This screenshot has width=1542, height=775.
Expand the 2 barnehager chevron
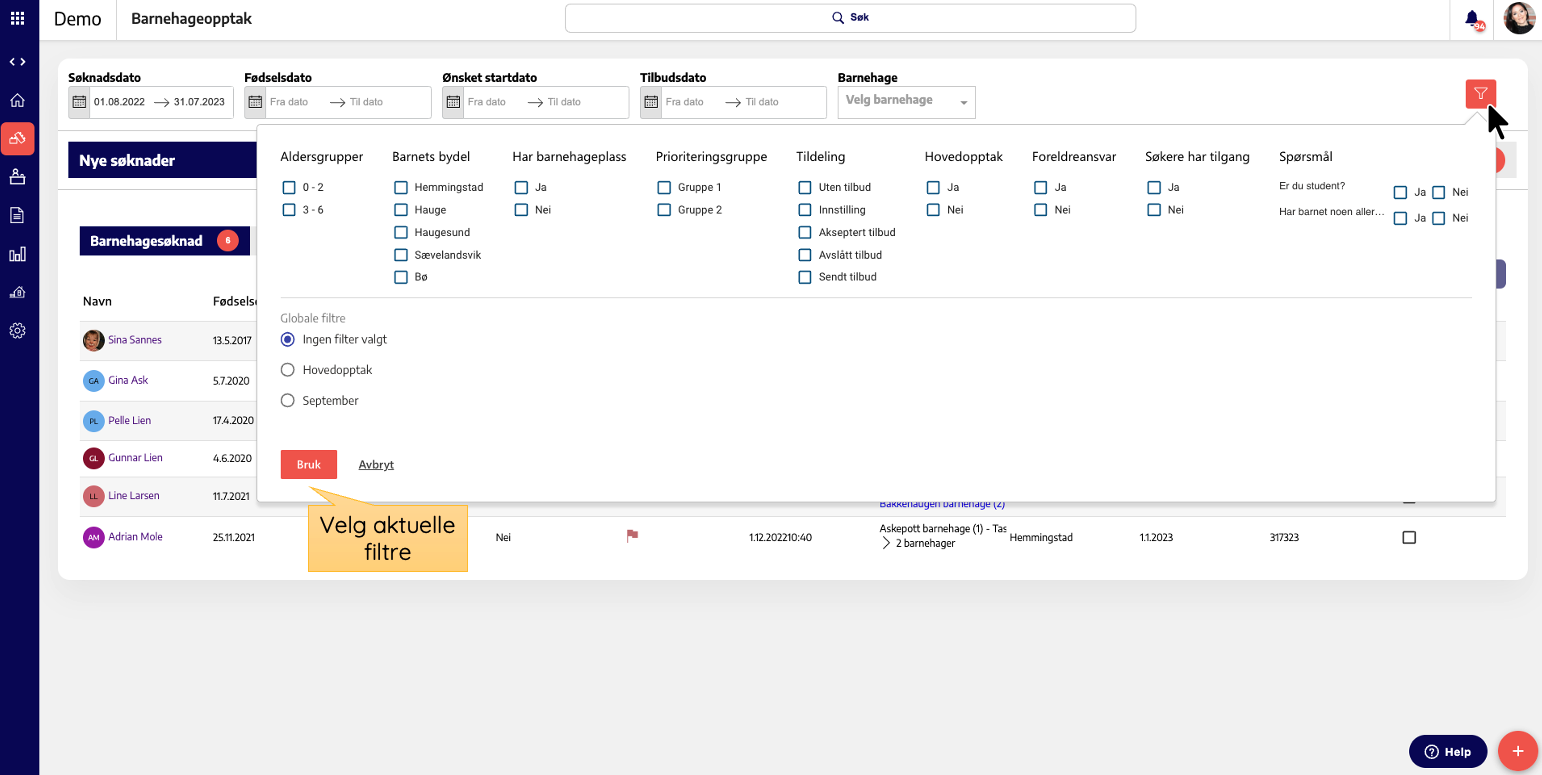click(x=886, y=544)
